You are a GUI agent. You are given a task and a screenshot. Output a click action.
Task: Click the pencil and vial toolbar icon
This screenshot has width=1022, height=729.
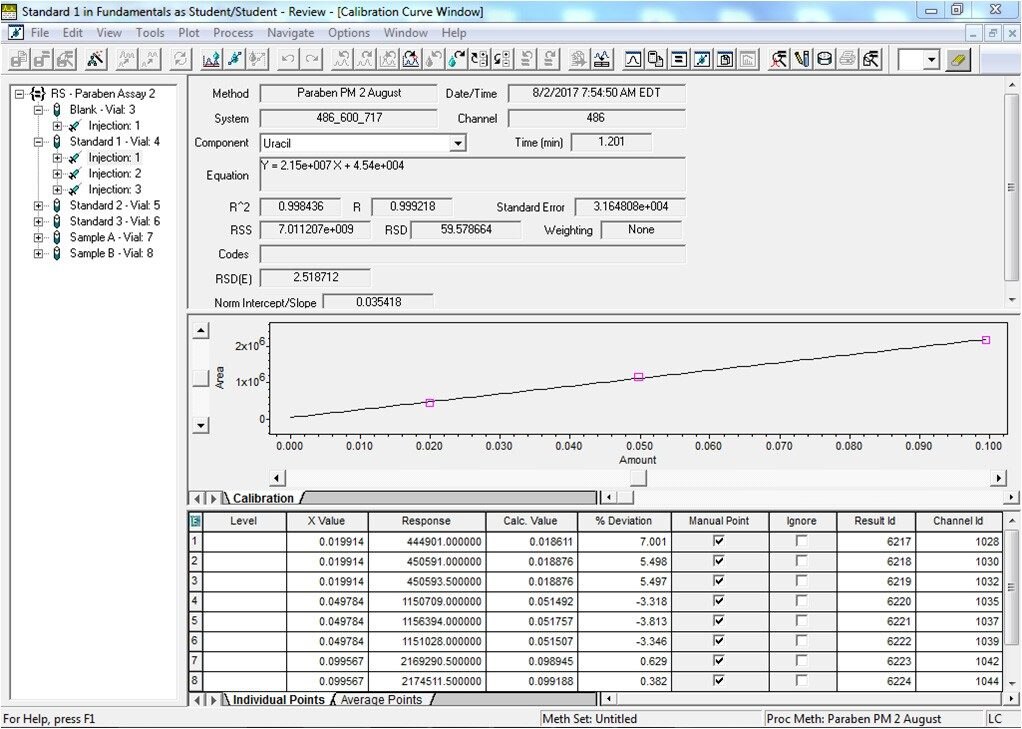[x=802, y=59]
